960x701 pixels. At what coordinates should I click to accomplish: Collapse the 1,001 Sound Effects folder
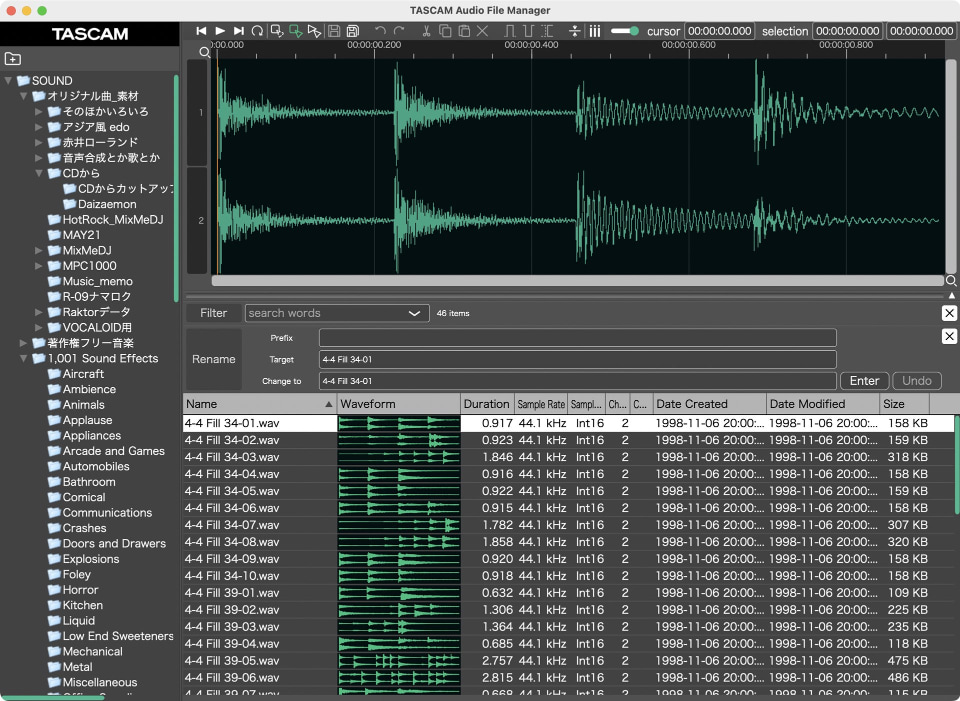click(24, 358)
